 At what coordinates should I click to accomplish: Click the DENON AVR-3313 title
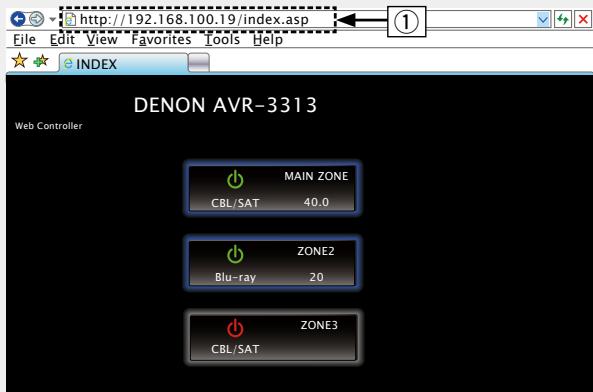point(225,105)
